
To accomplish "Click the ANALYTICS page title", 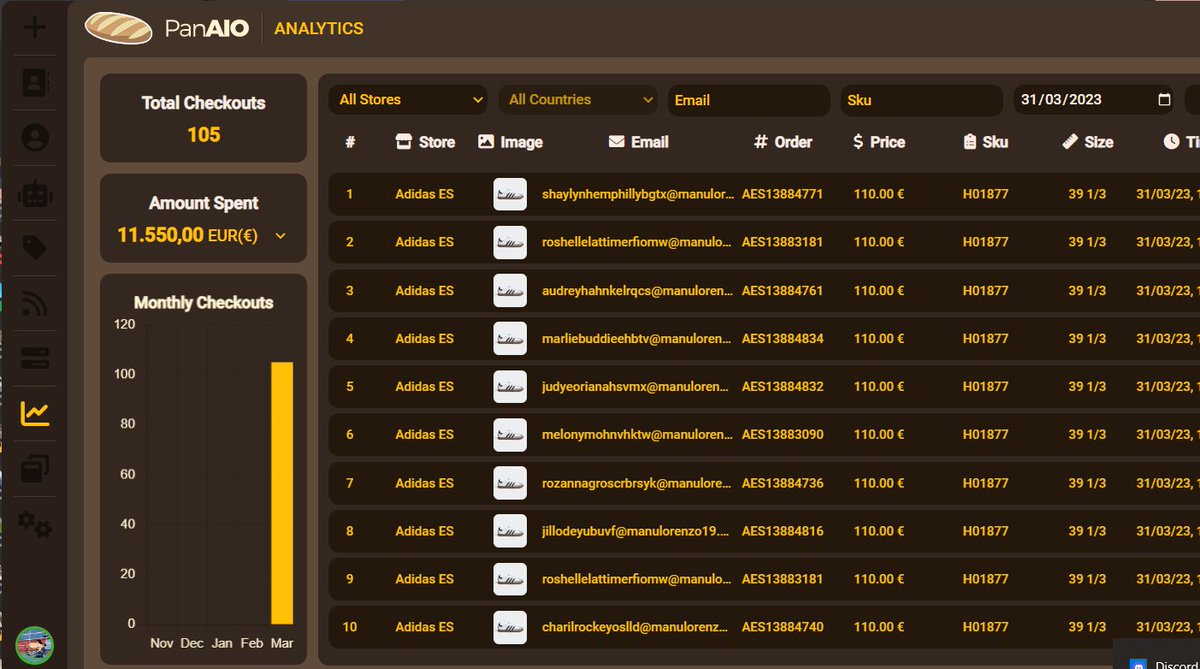I will pyautogui.click(x=319, y=28).
